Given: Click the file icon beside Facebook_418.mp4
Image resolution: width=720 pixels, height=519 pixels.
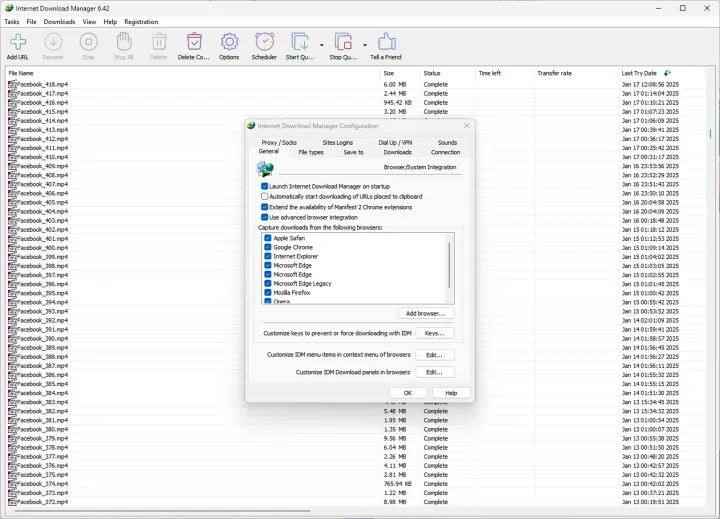Looking at the screenshot, I should coord(12,85).
